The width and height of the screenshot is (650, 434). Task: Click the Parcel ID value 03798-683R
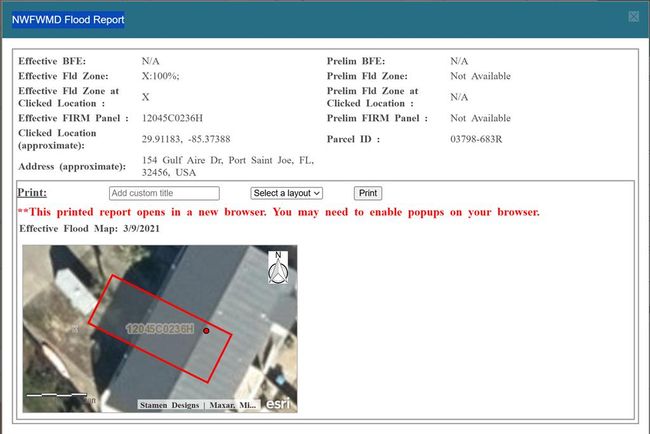[478, 139]
